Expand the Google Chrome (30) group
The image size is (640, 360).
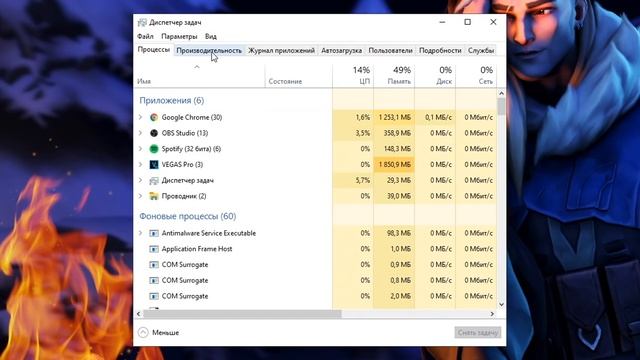point(140,118)
